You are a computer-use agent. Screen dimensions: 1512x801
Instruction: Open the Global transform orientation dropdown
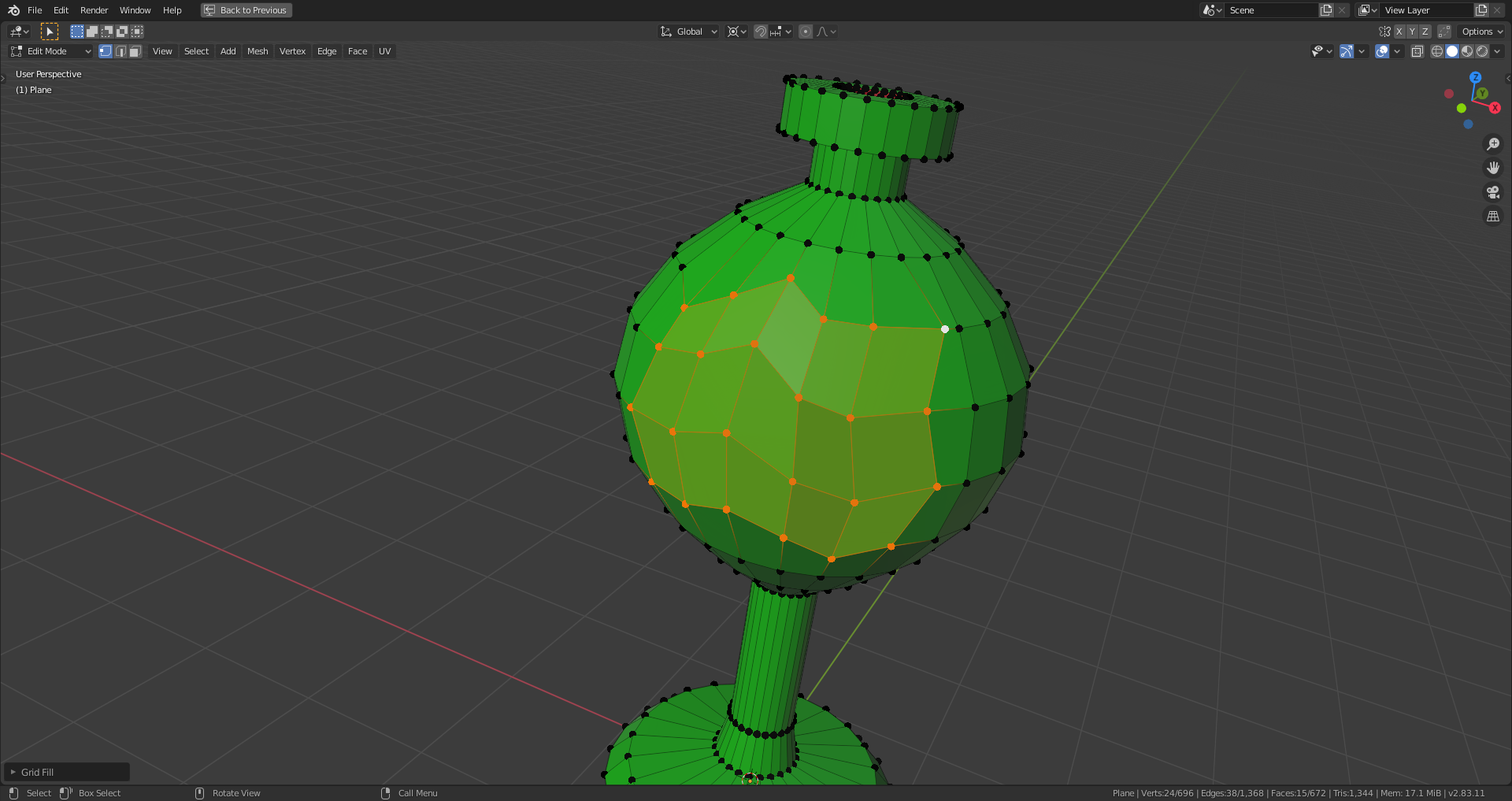687,32
